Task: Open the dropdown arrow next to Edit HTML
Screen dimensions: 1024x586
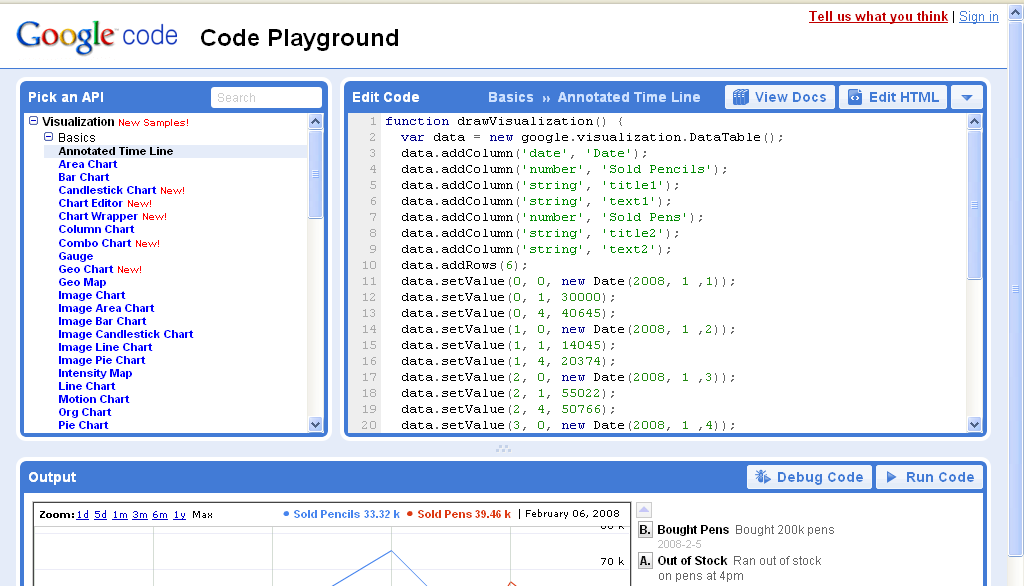Action: tap(966, 96)
